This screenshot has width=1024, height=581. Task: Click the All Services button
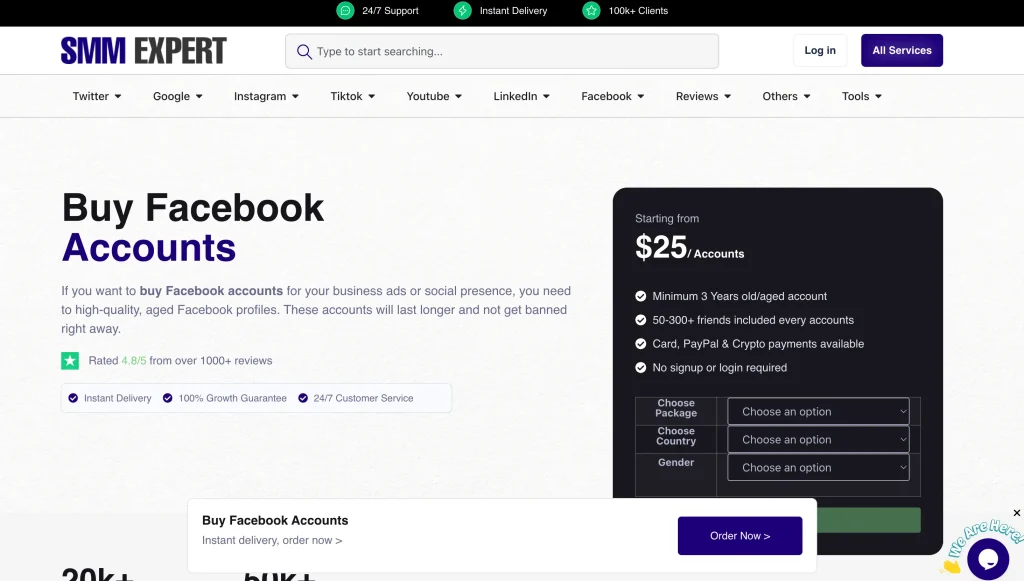(901, 51)
